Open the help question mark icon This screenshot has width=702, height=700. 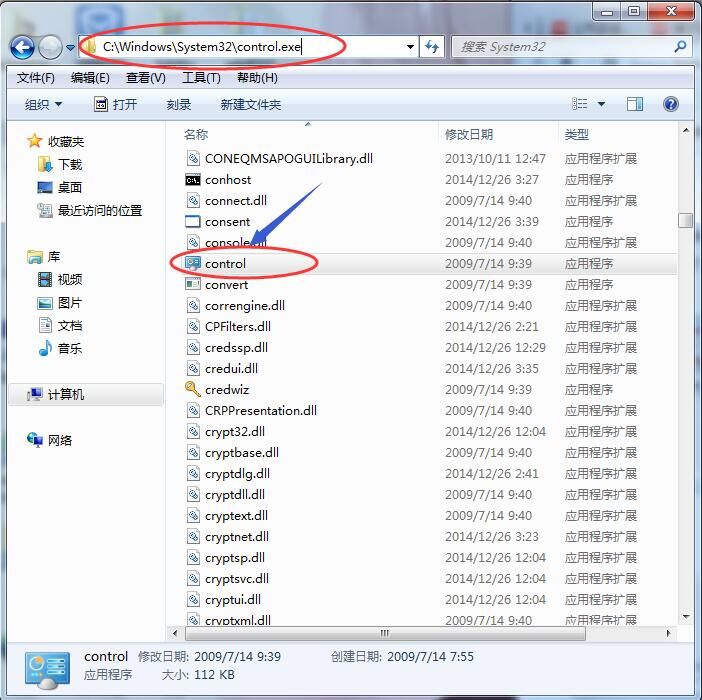point(671,104)
